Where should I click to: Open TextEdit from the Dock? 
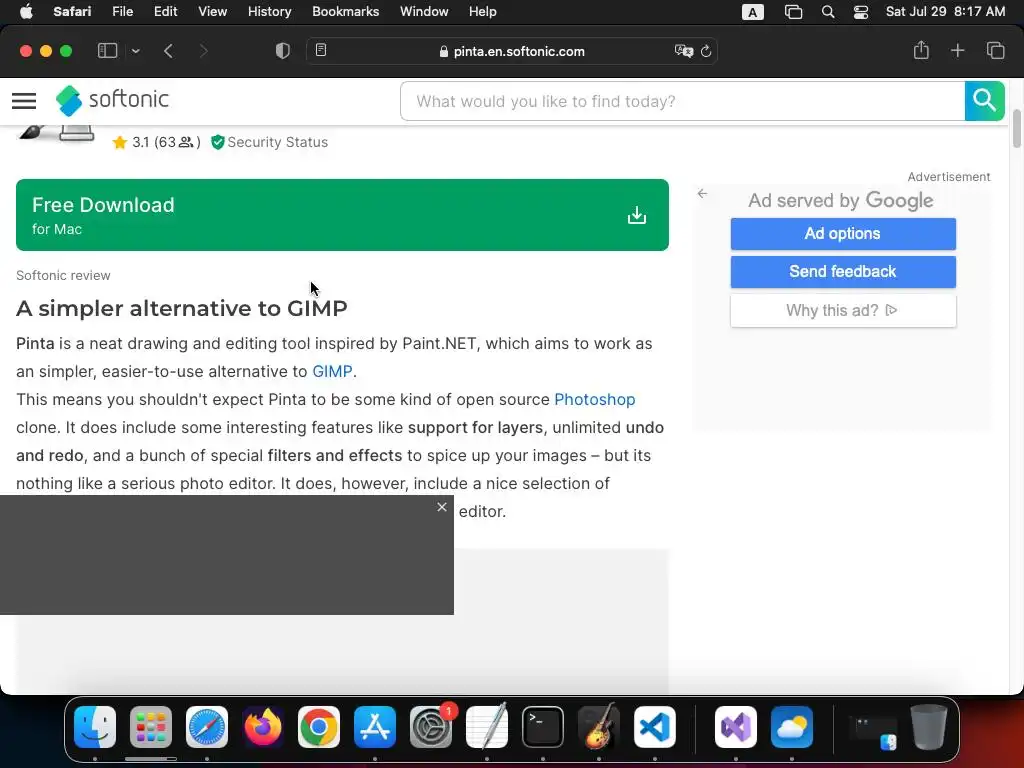[x=487, y=727]
